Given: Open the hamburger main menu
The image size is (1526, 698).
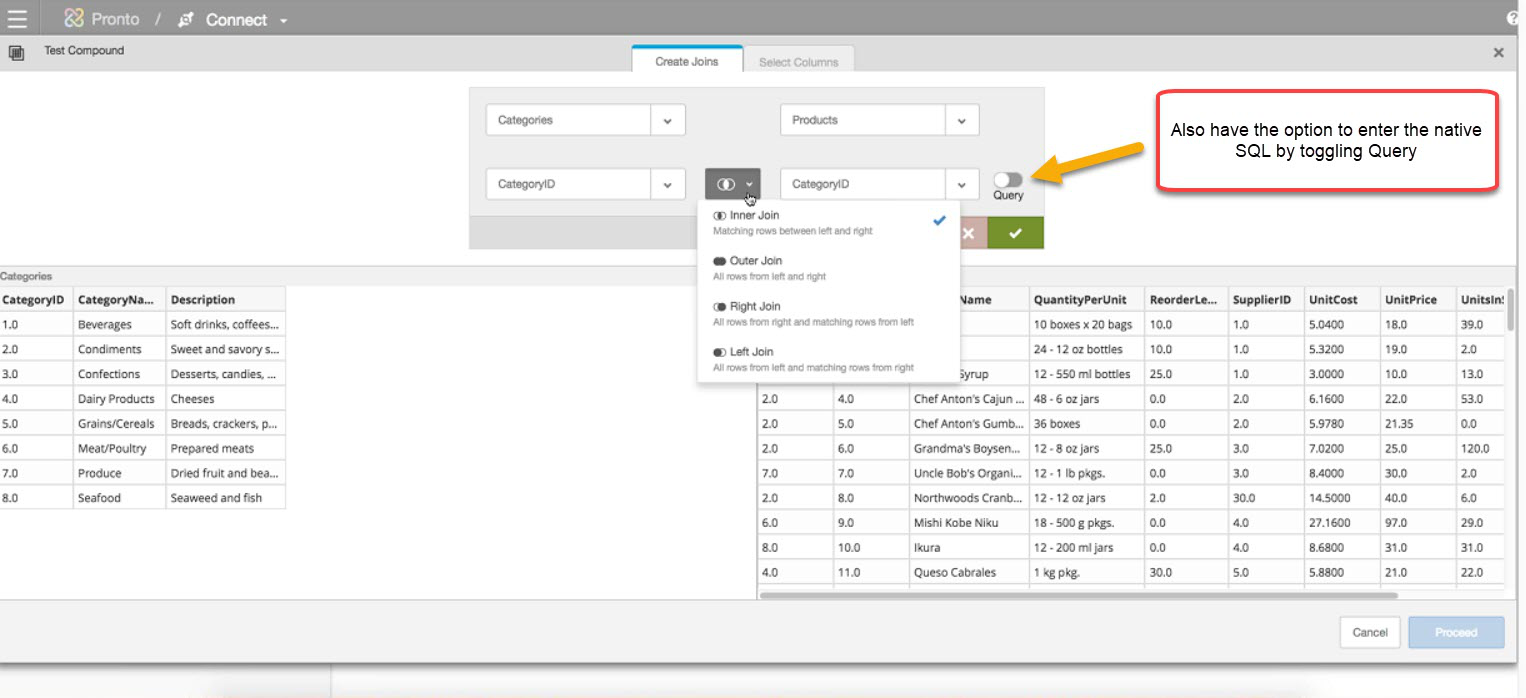Looking at the screenshot, I should (x=17, y=19).
